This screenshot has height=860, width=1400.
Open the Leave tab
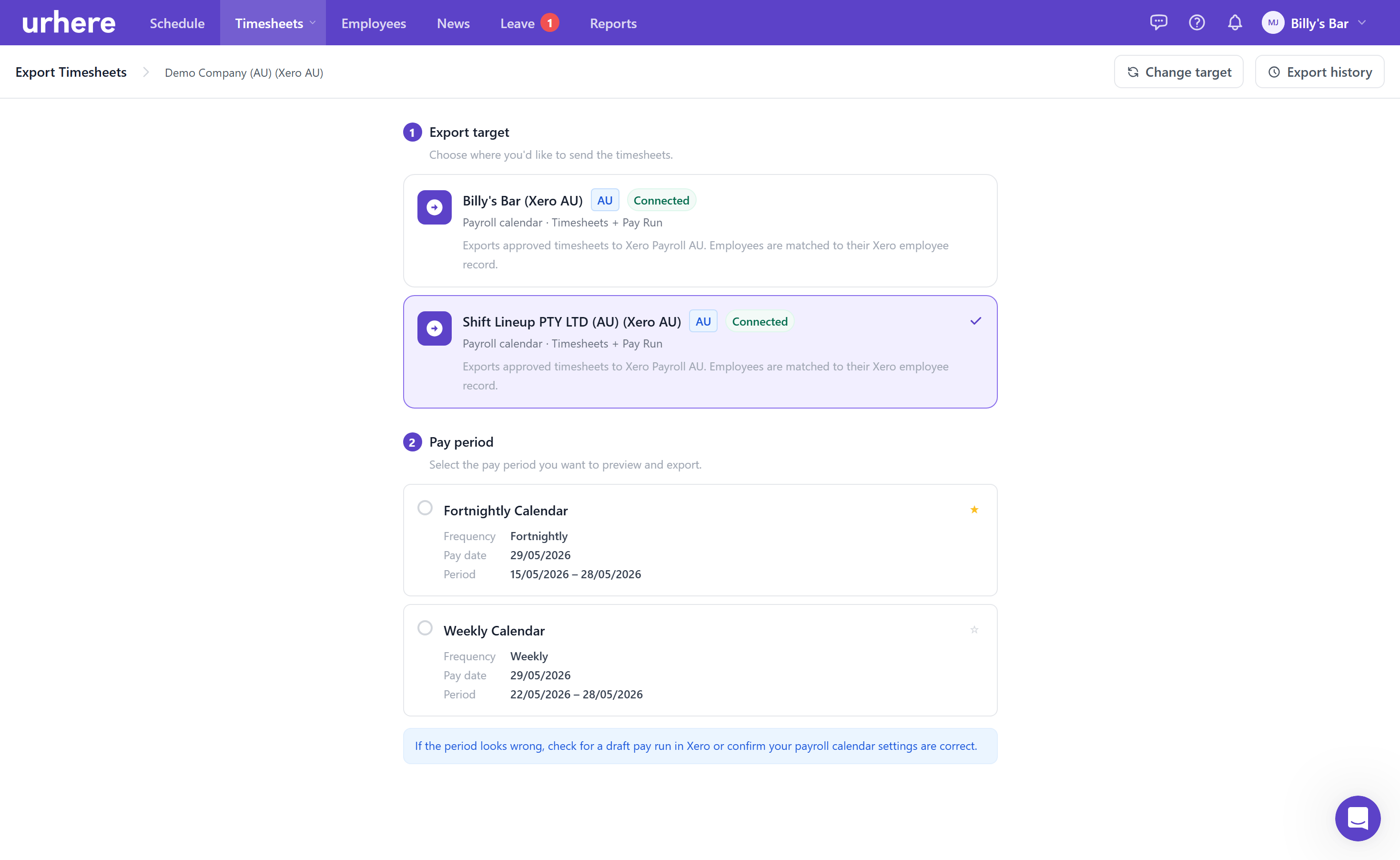click(517, 23)
